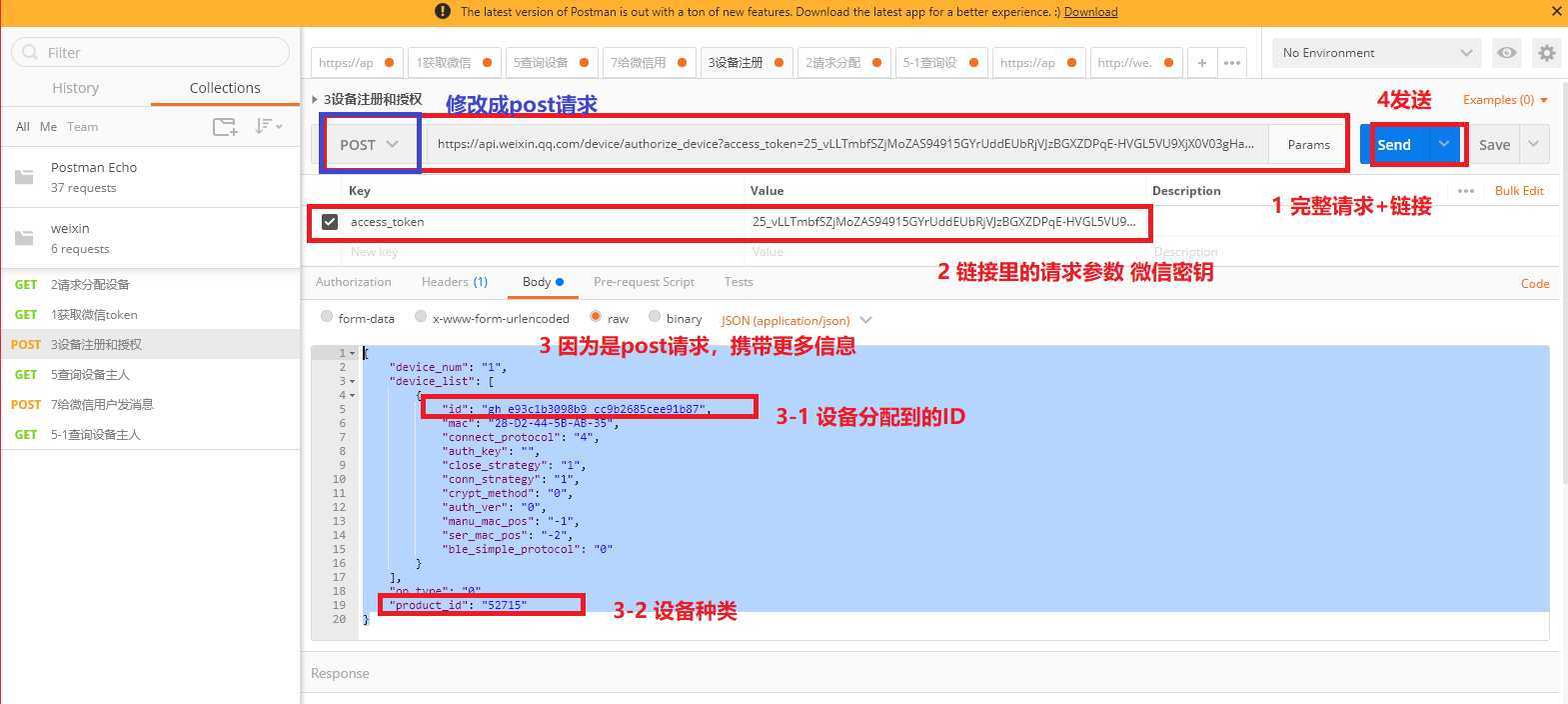The width and height of the screenshot is (1568, 704).
Task: Open the Pre-request Script tab
Action: click(x=644, y=282)
